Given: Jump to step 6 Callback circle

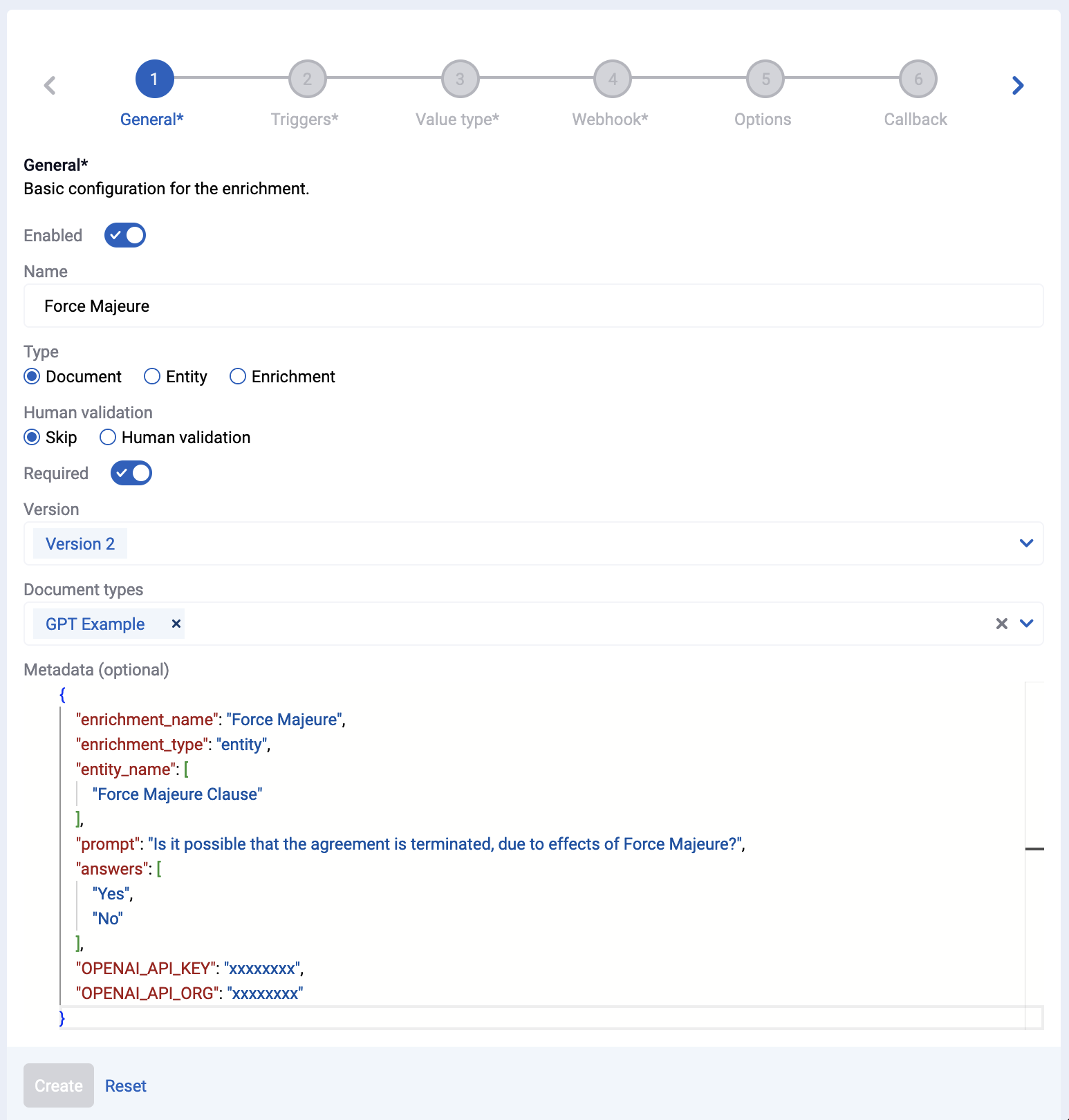Looking at the screenshot, I should [918, 80].
